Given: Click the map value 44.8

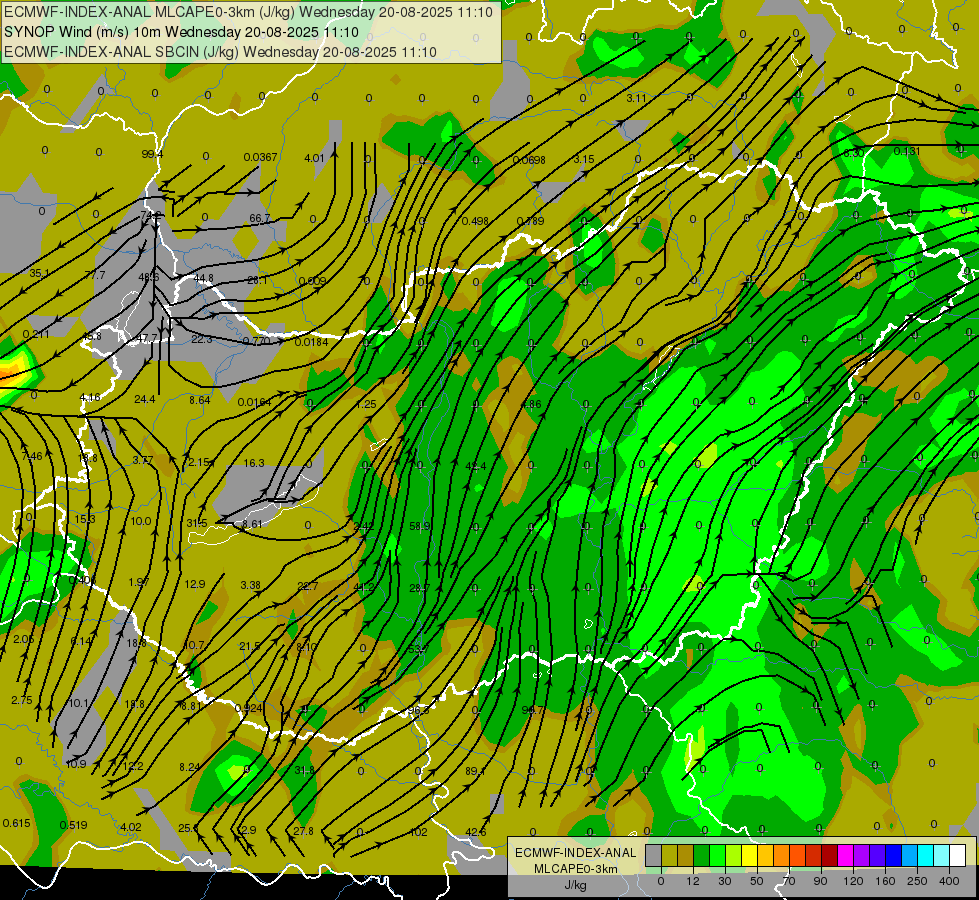Looking at the screenshot, I should 204,278.
